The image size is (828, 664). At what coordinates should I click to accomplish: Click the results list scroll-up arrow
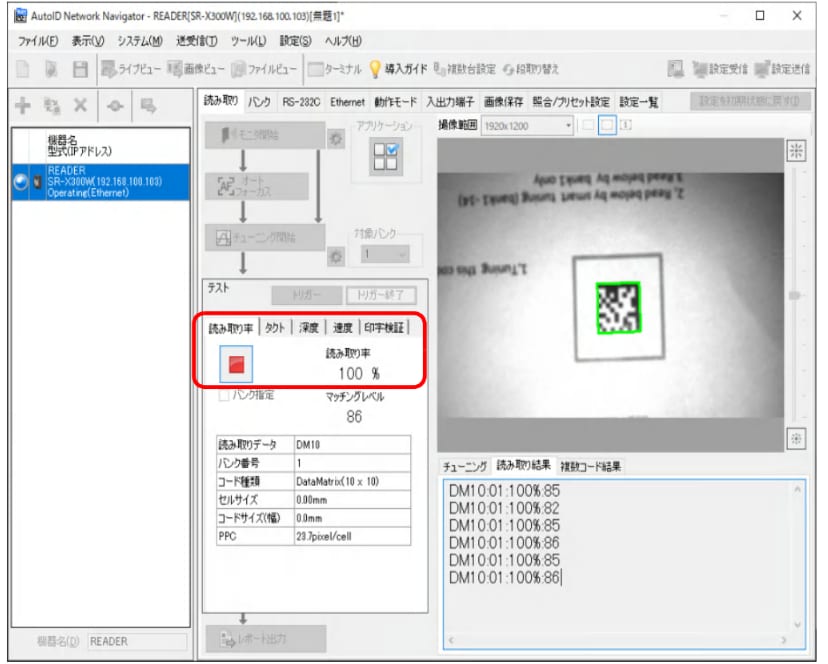pos(797,490)
